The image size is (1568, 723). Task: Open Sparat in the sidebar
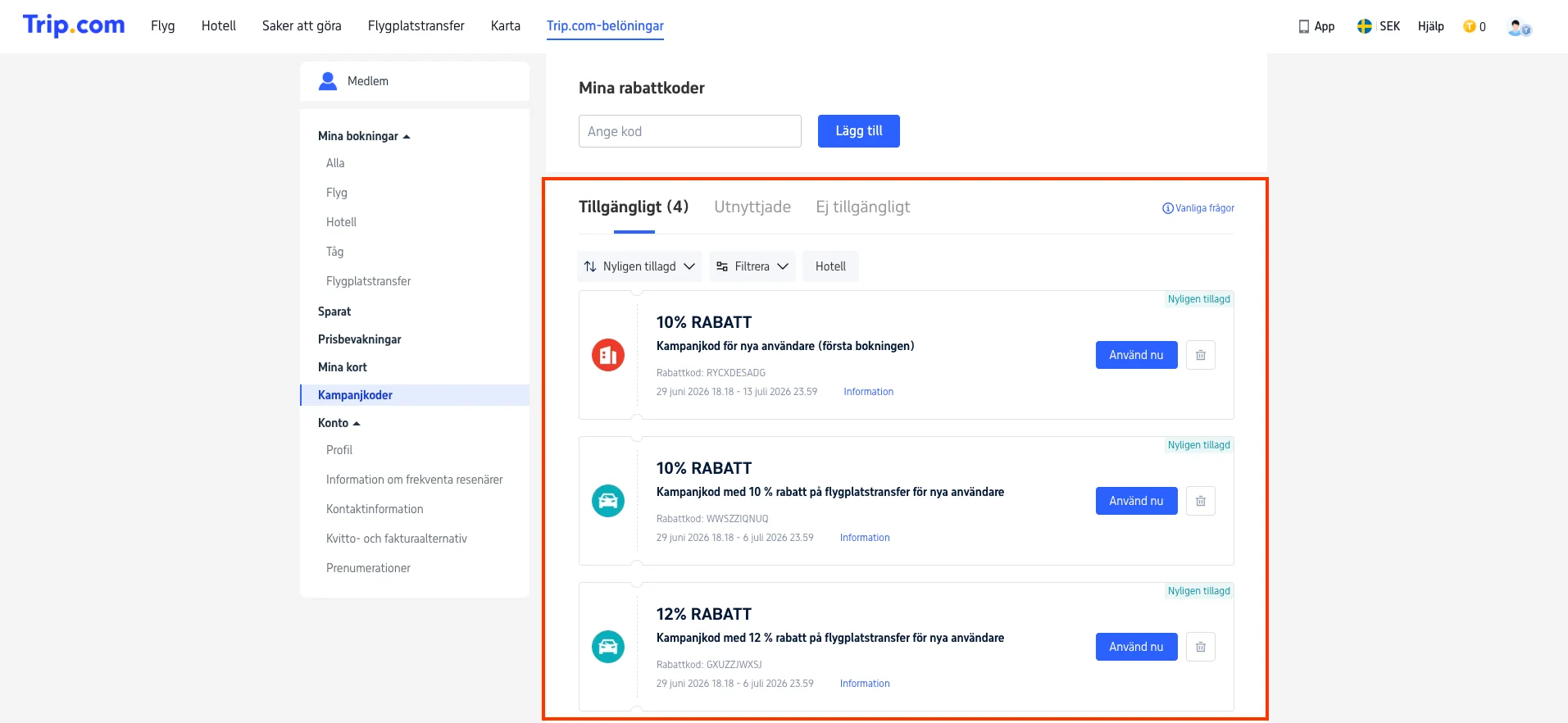point(334,311)
